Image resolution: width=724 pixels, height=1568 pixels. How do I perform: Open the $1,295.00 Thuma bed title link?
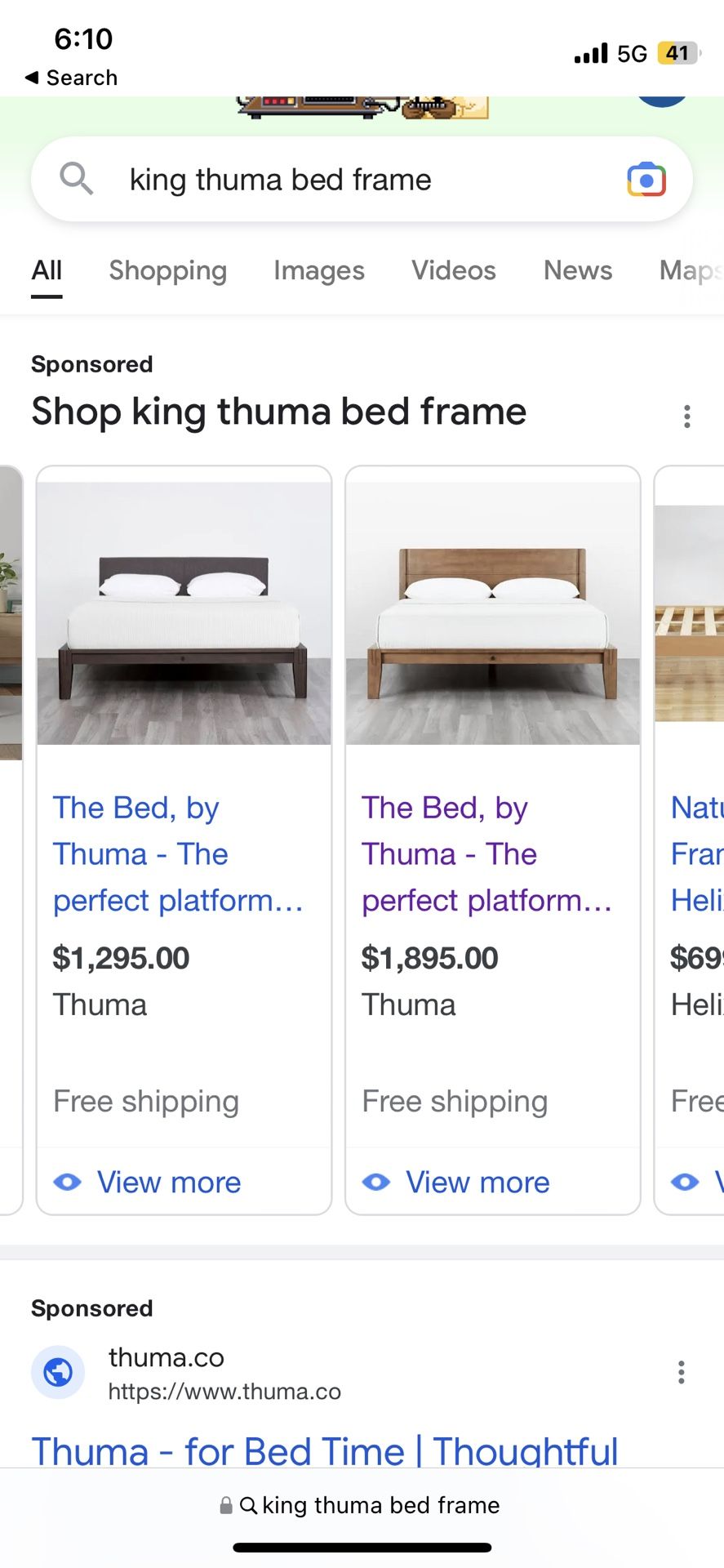177,854
